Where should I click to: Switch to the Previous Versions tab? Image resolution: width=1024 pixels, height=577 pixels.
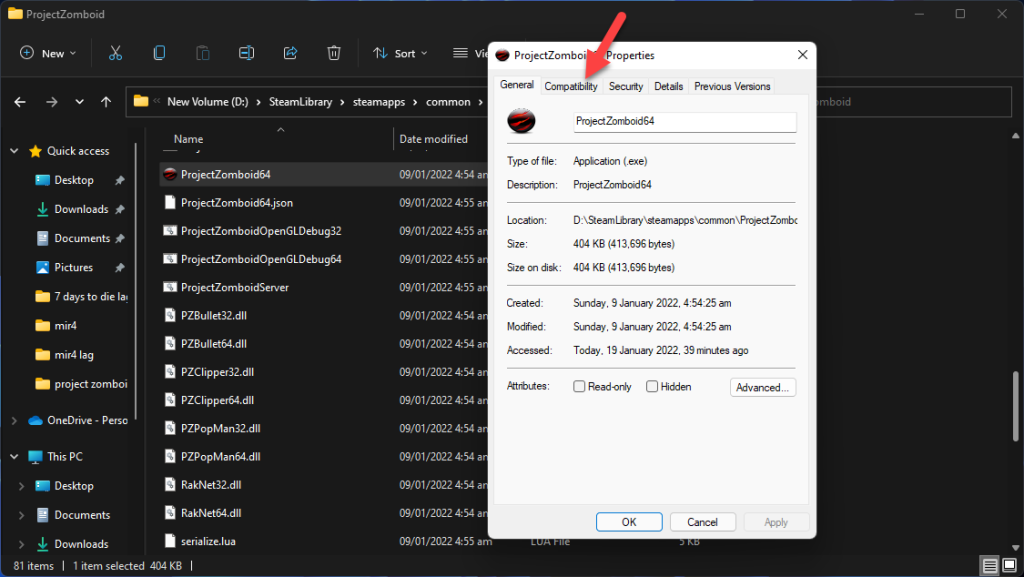[732, 86]
